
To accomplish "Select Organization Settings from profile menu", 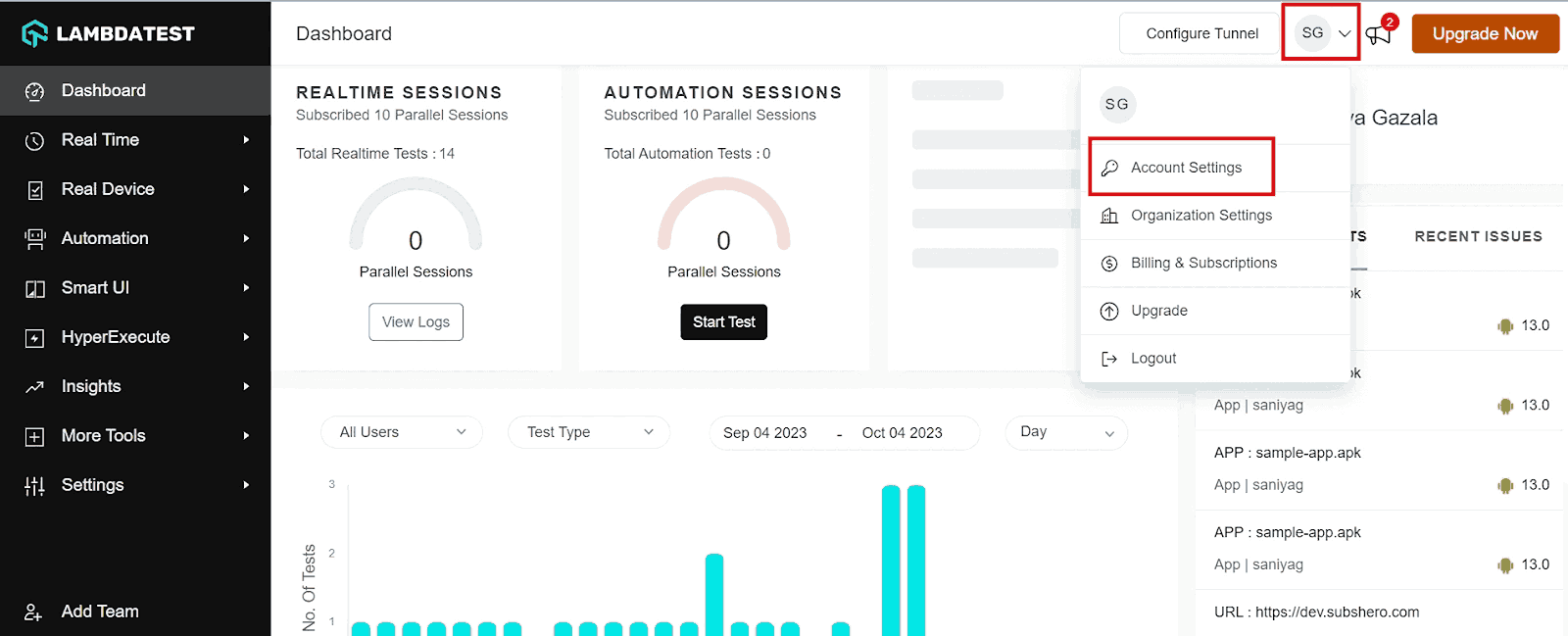I will [1215, 216].
